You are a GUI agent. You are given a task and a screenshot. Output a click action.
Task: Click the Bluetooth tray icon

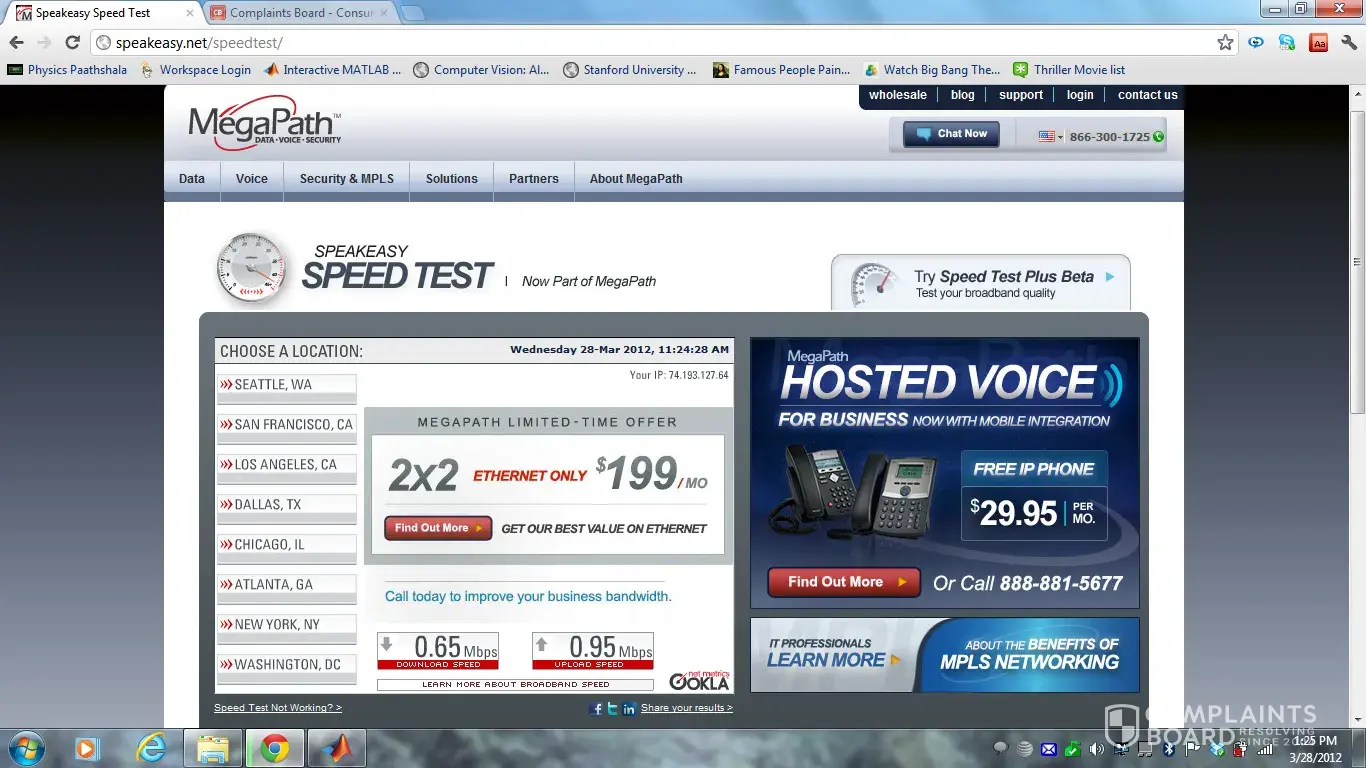tap(1169, 749)
